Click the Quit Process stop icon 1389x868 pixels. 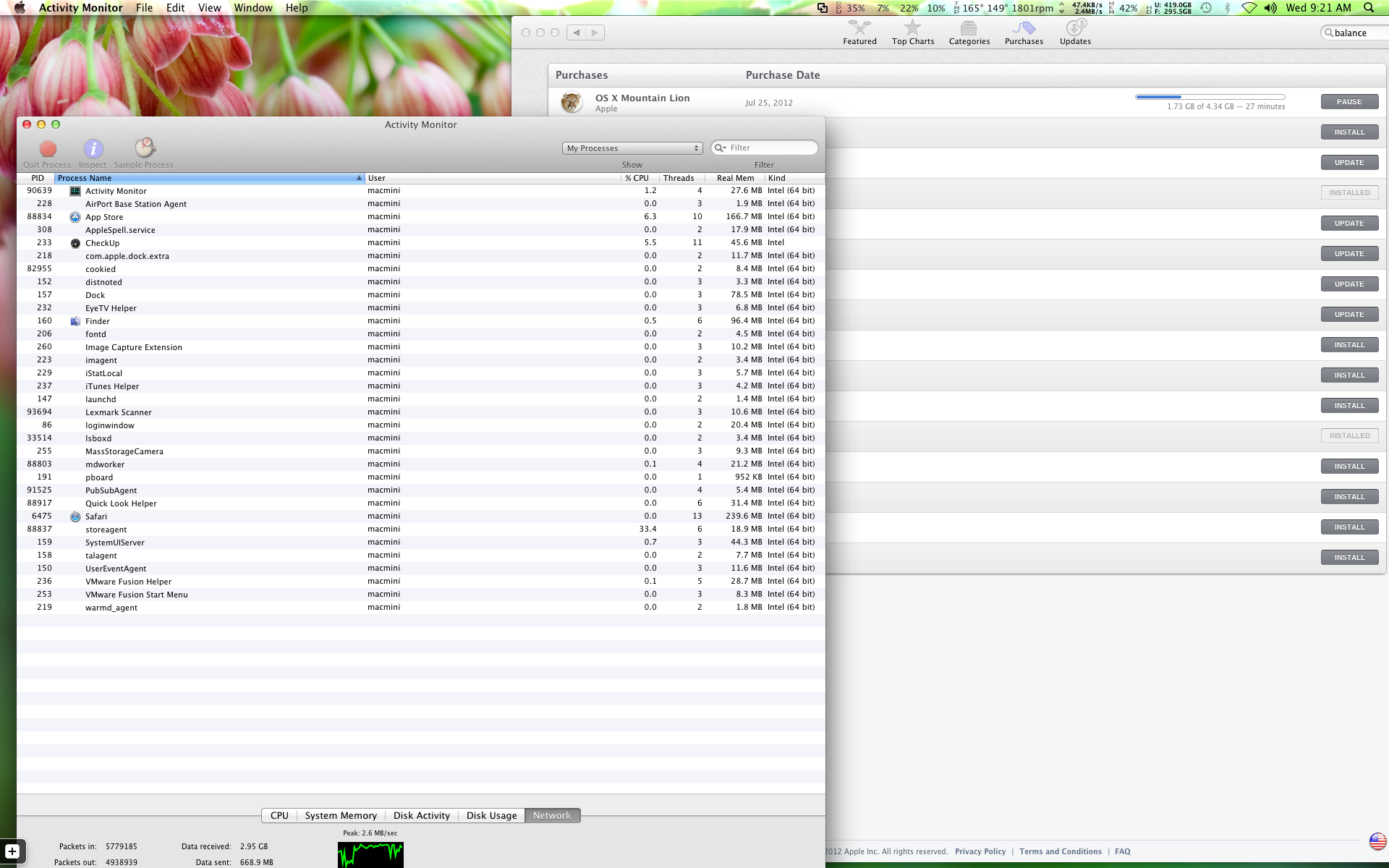[48, 149]
